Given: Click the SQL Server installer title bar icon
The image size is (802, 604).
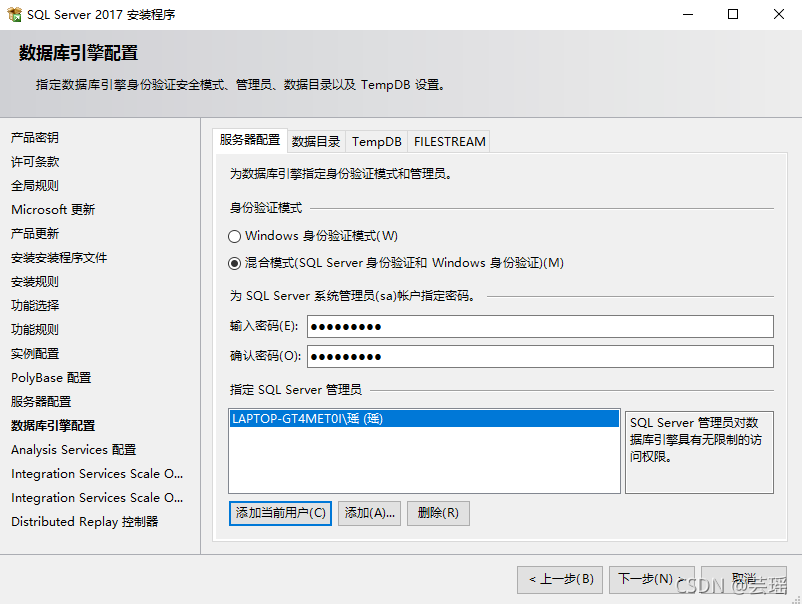Looking at the screenshot, I should [x=14, y=14].
